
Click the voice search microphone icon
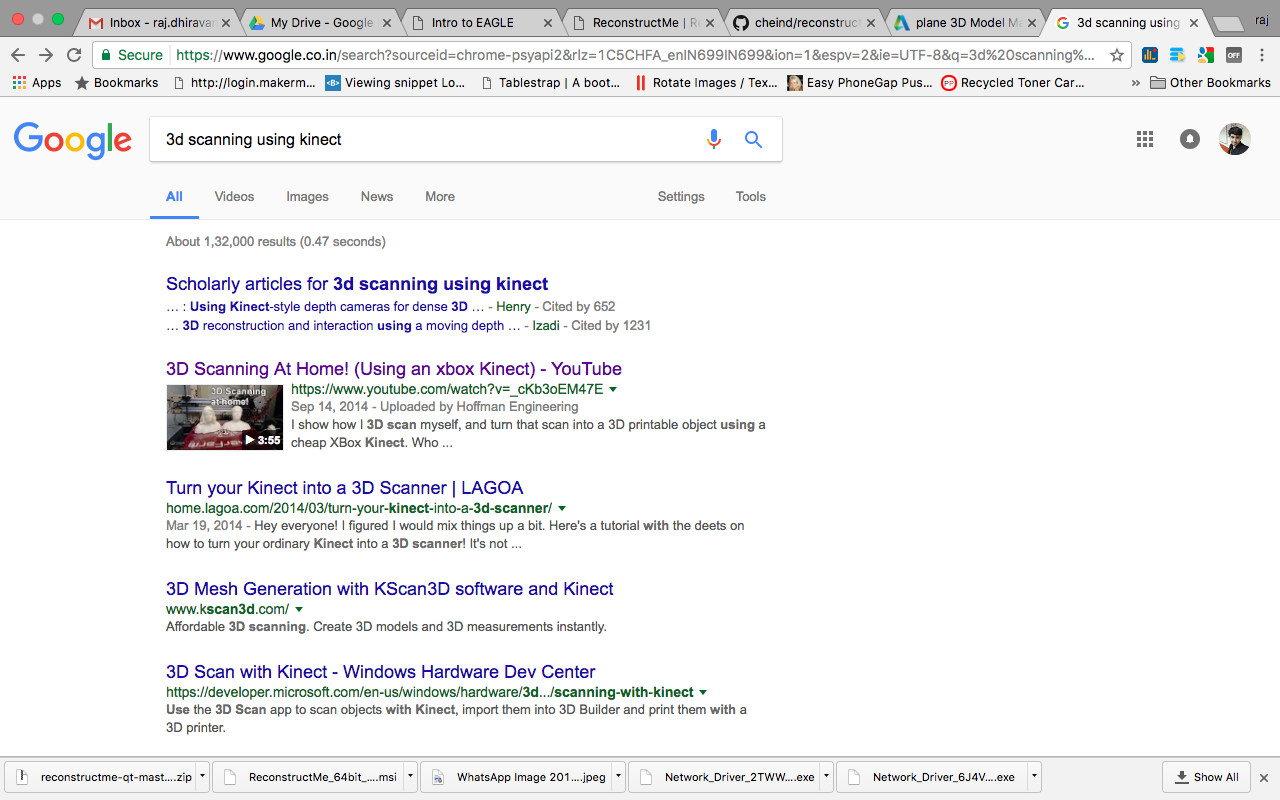714,139
